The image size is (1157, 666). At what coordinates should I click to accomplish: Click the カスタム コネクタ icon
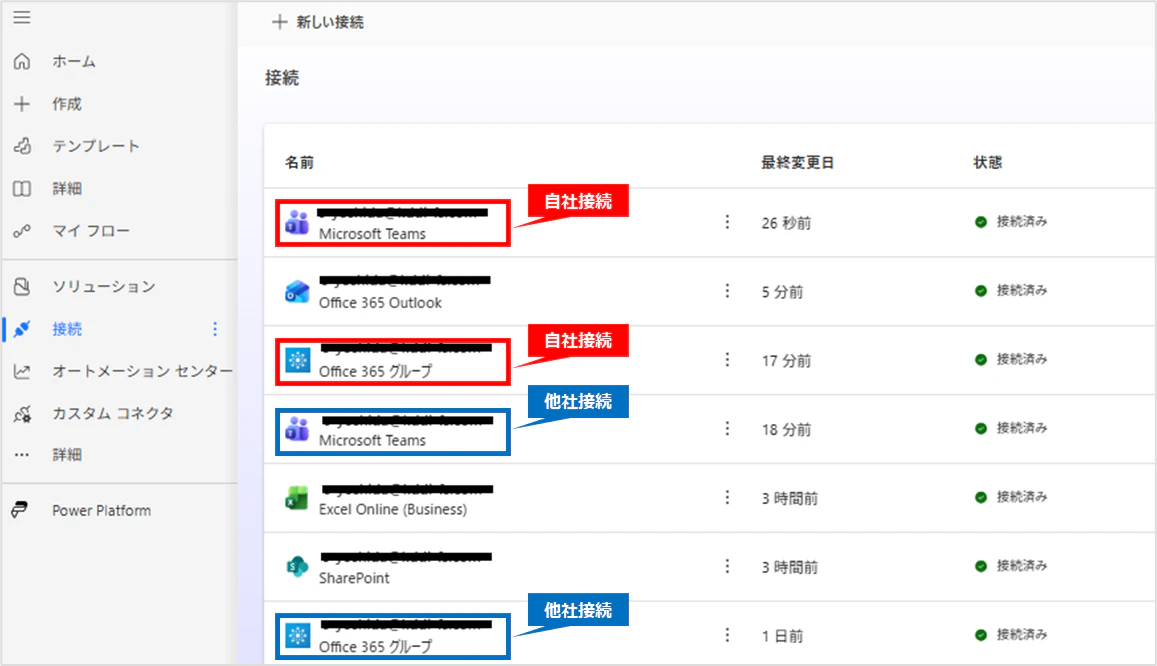tap(22, 414)
